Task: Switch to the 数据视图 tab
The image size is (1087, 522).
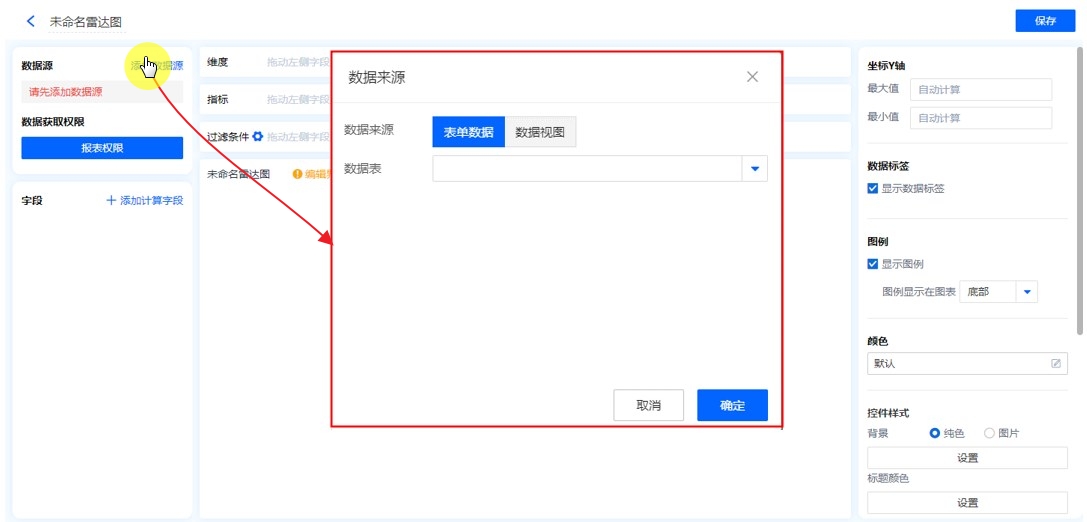Action: (x=540, y=132)
